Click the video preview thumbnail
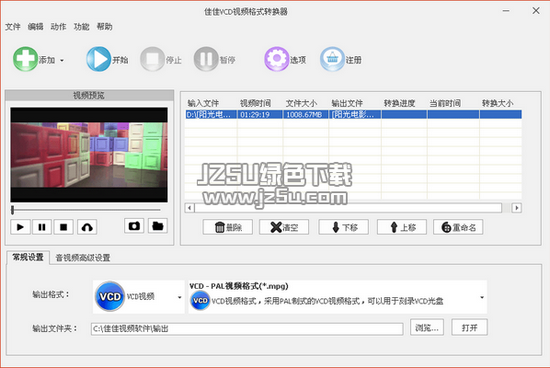 tap(89, 155)
